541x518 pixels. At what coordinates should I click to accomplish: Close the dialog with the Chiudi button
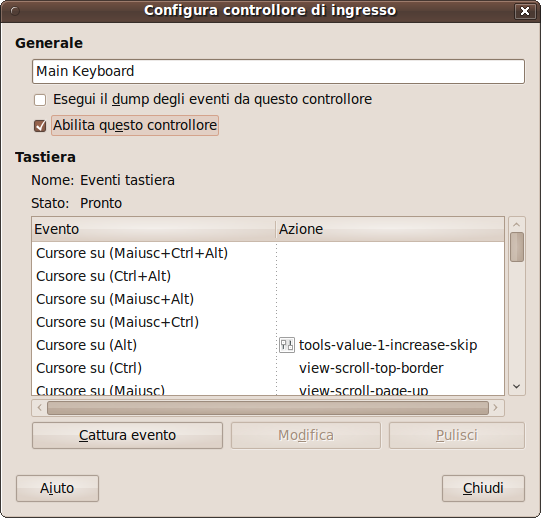[483, 488]
